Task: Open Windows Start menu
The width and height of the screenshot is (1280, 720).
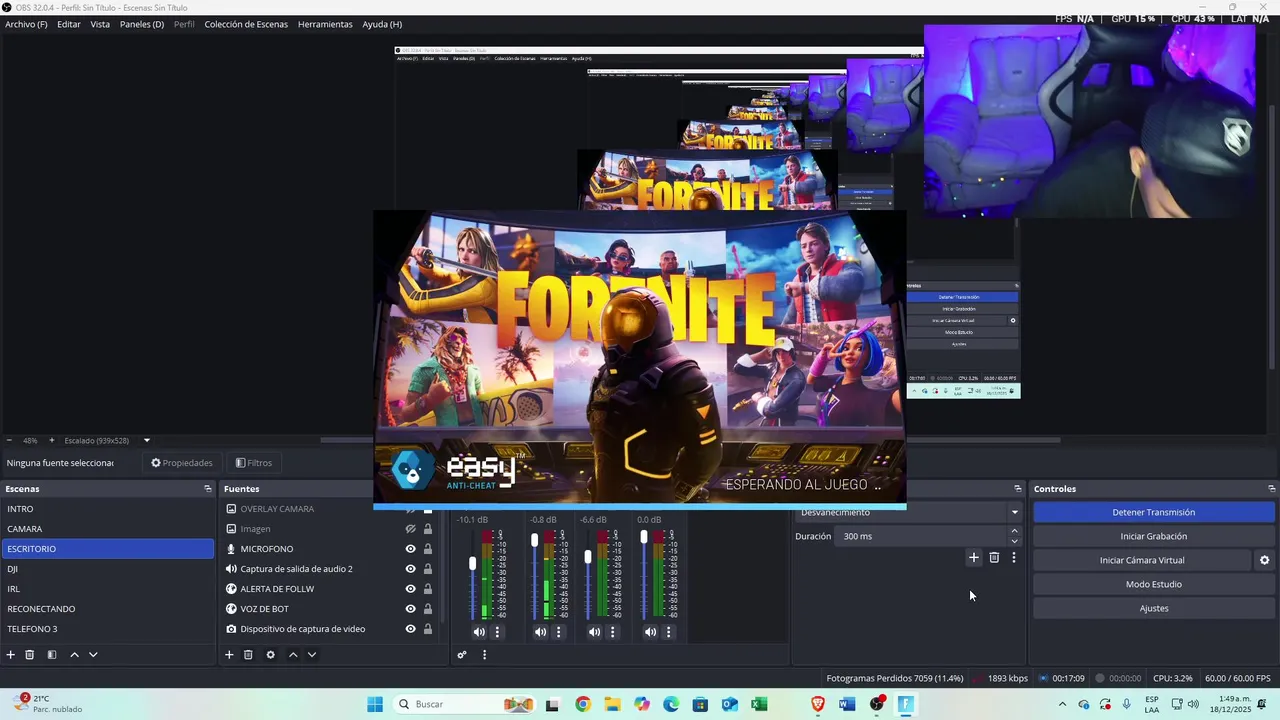Action: pyautogui.click(x=375, y=704)
